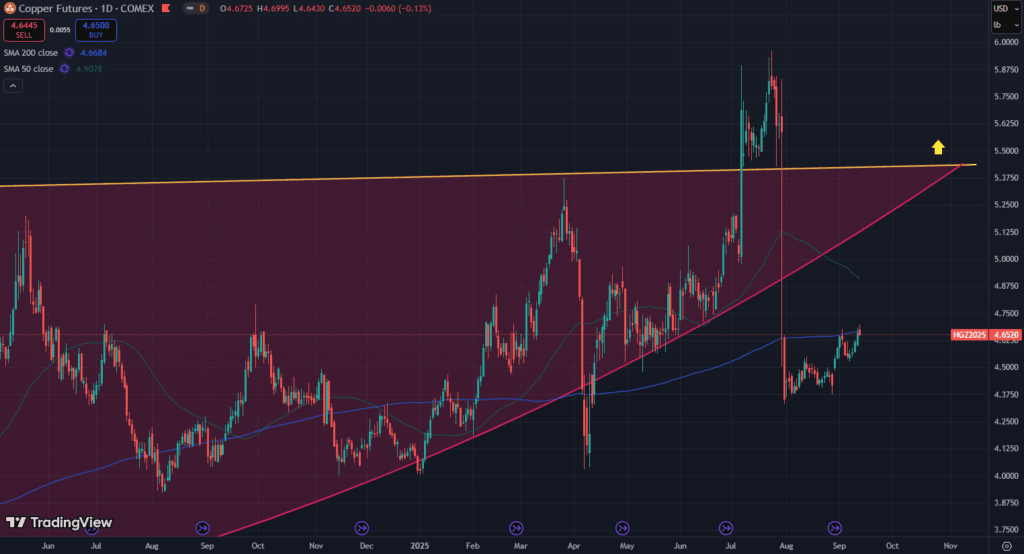This screenshot has height=554, width=1024.
Task: Click the SMA 200 close legend label
Action: click(30, 52)
